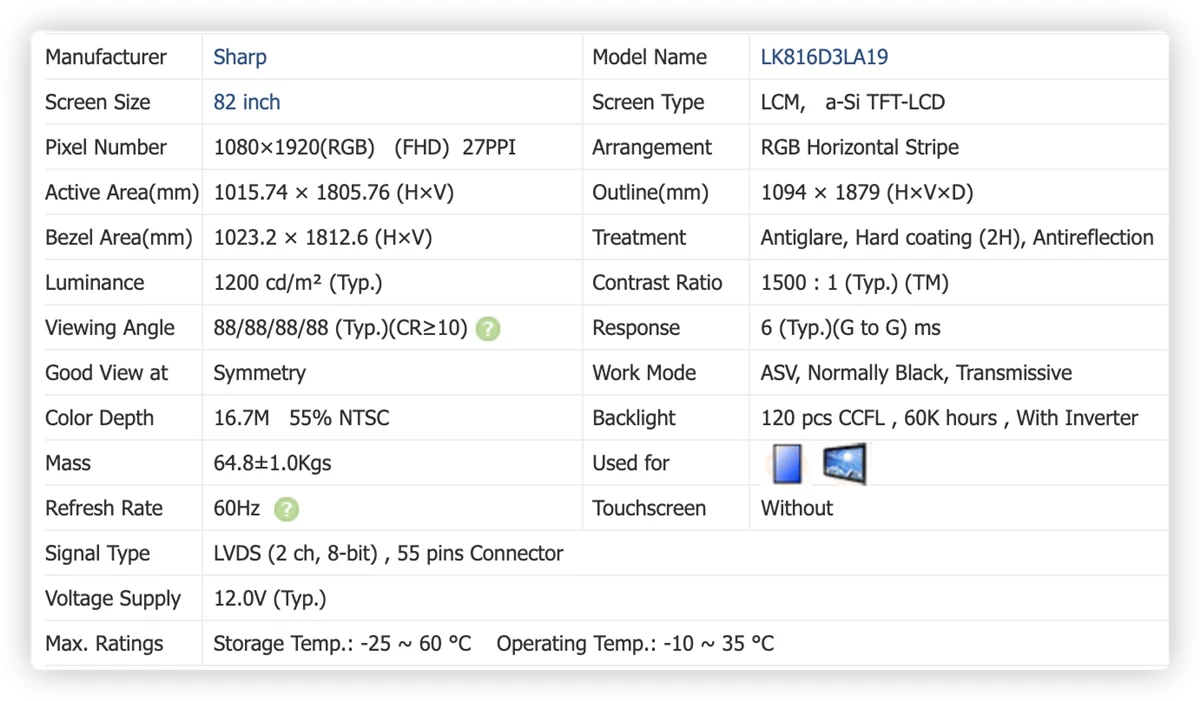Select the 'Operating Temp.: -10 ~ 35 °C' text
This screenshot has height=701, width=1200.
(x=635, y=644)
